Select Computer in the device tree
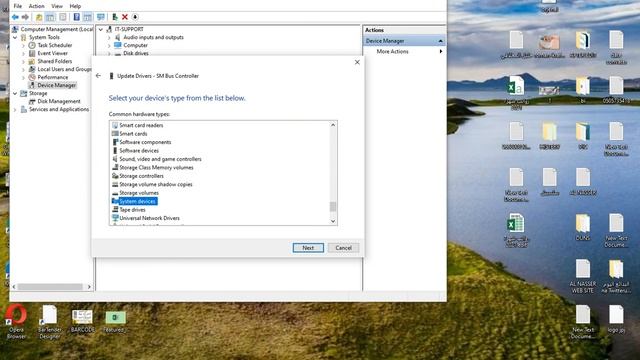The image size is (640, 360). click(x=136, y=45)
